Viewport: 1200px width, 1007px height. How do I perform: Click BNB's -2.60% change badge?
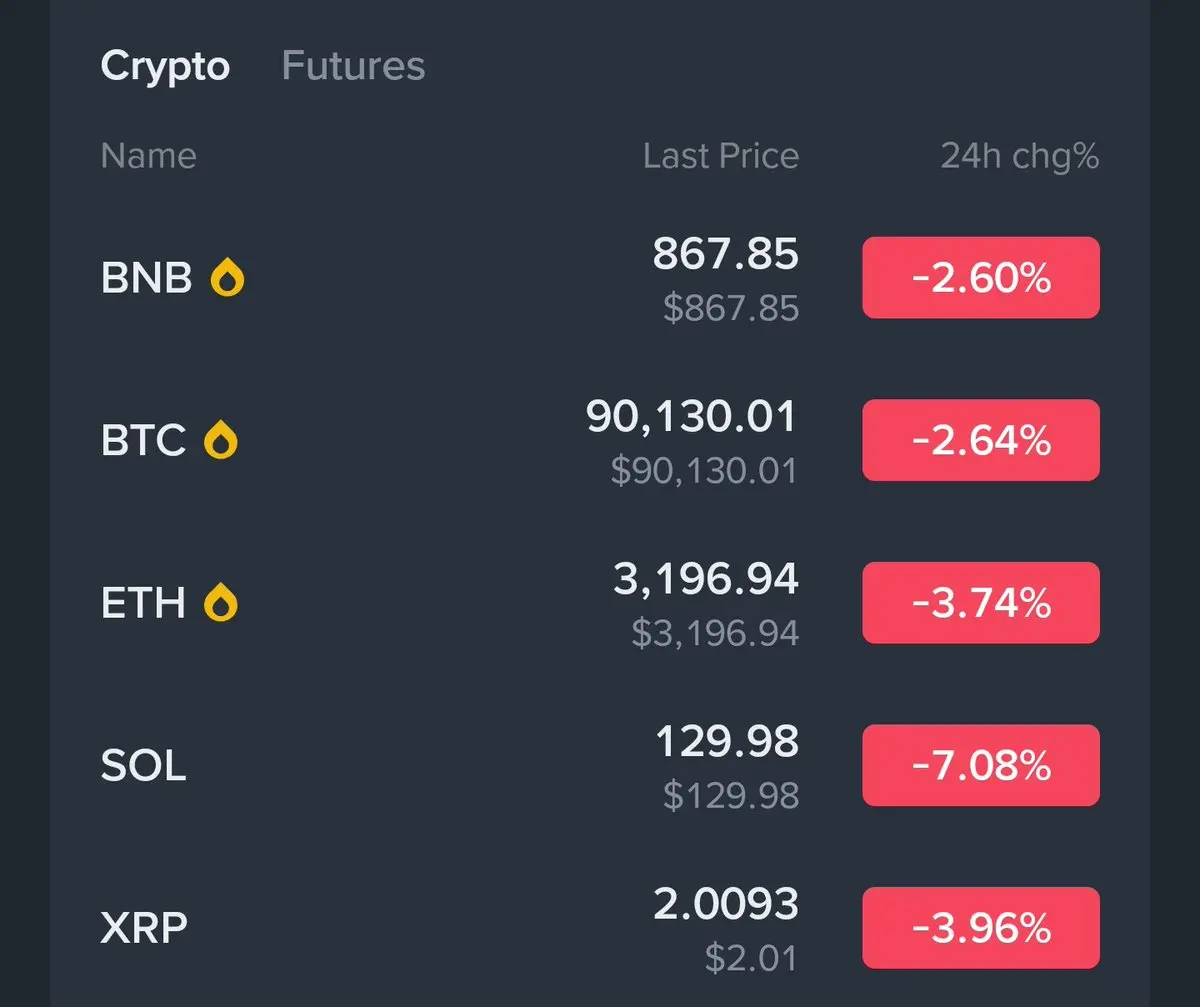click(x=981, y=278)
